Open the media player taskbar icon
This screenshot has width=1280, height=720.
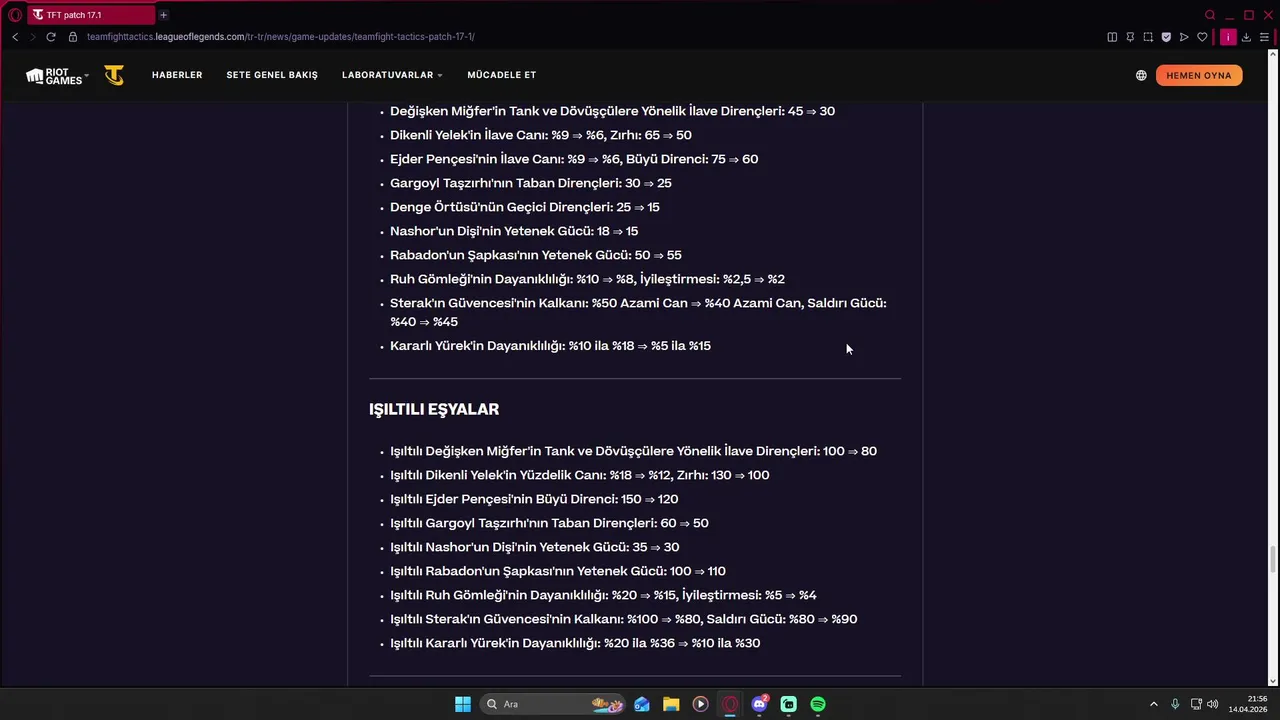700,704
